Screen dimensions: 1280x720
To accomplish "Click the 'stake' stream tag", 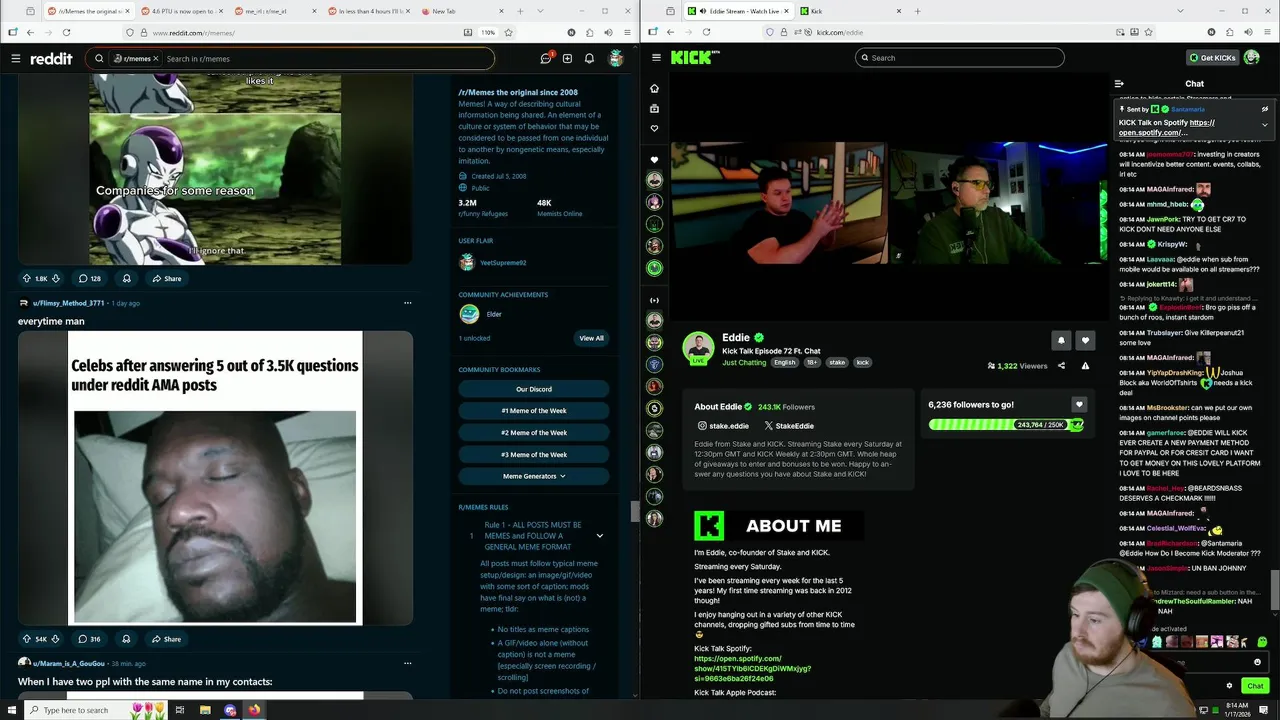I will 837,363.
